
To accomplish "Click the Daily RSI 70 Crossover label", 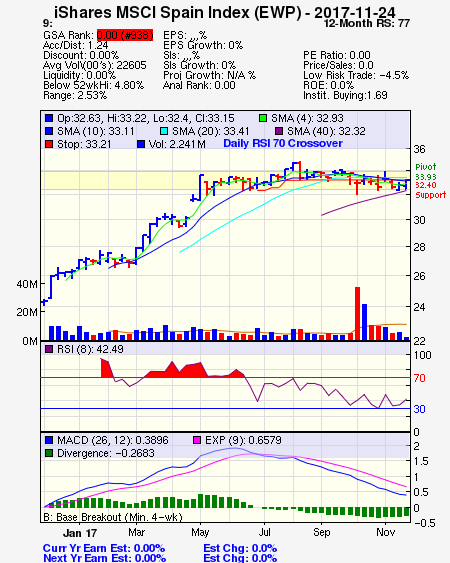I will [283, 143].
